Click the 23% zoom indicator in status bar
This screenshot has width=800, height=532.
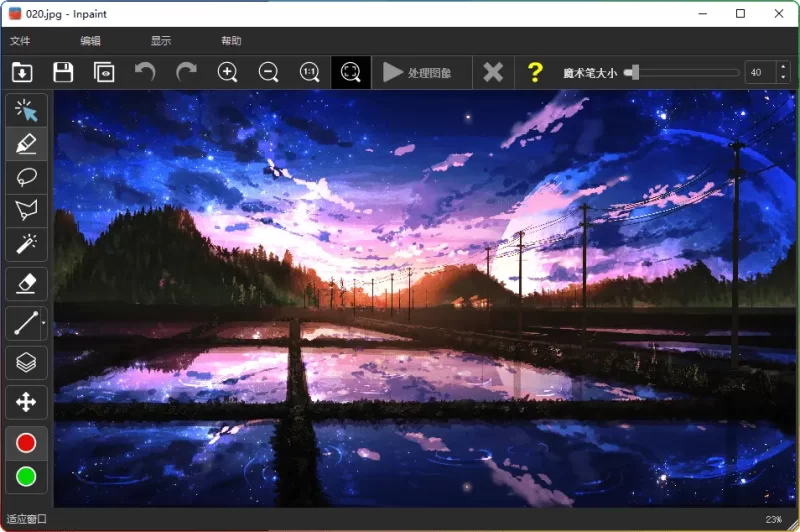[x=773, y=519]
